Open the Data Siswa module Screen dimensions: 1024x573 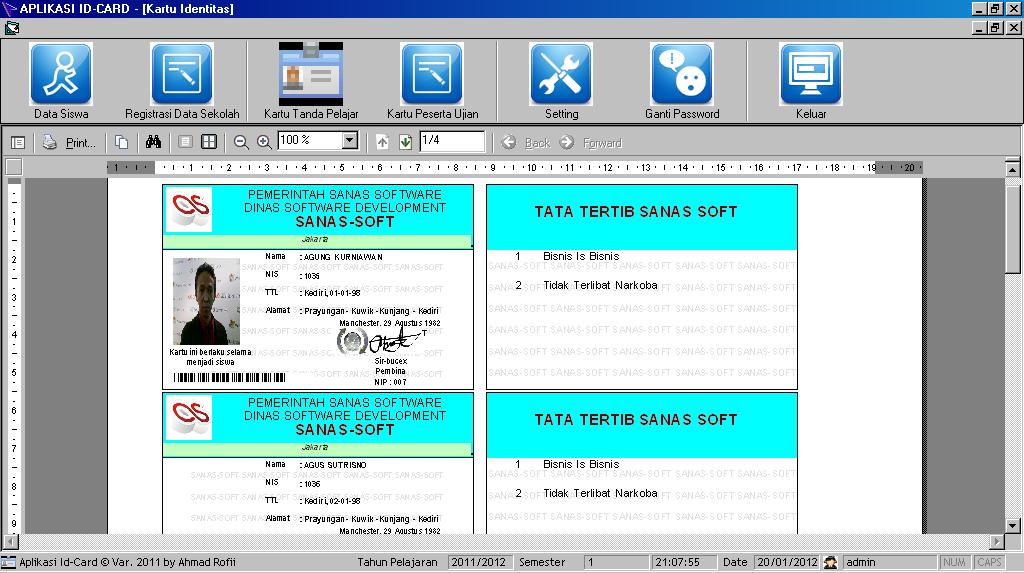tap(61, 81)
